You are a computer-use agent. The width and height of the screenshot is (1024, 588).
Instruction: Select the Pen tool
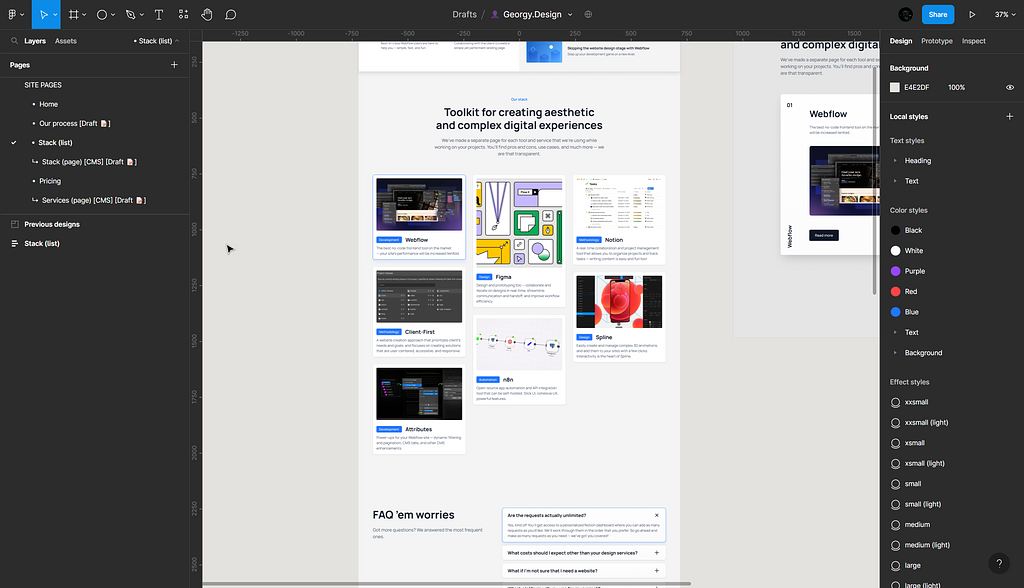(x=130, y=15)
